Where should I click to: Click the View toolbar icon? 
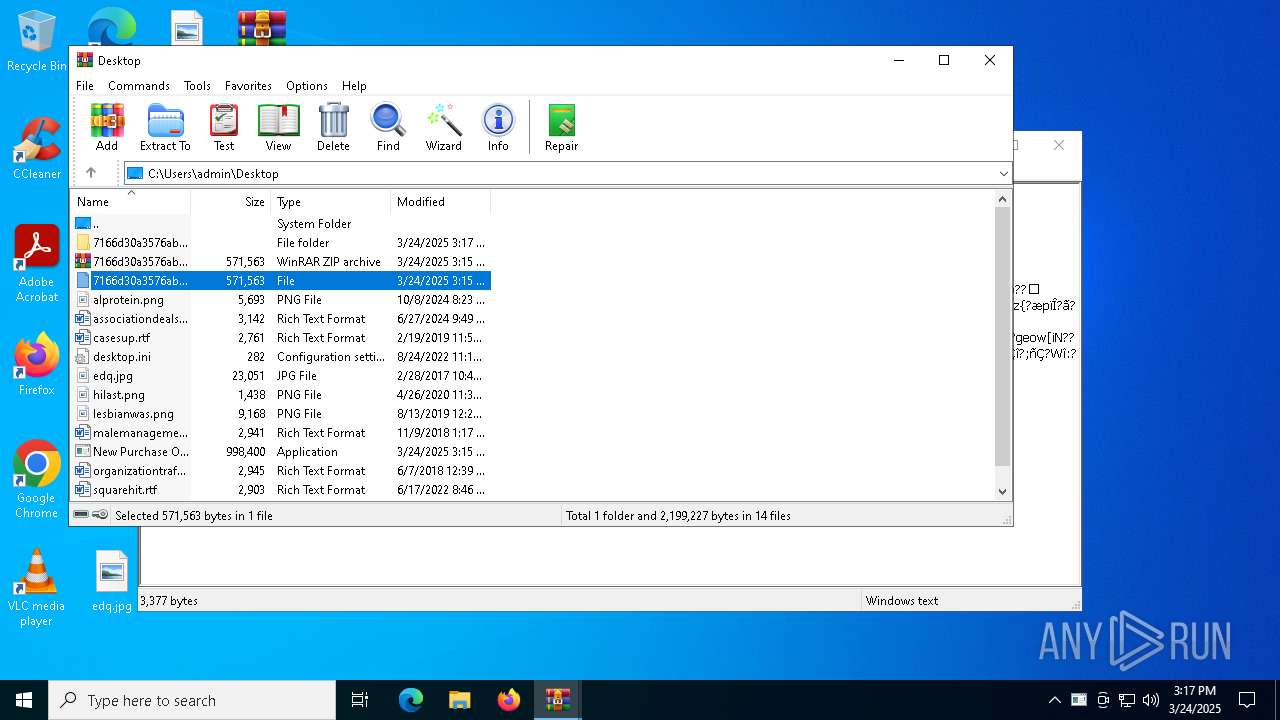(x=278, y=127)
